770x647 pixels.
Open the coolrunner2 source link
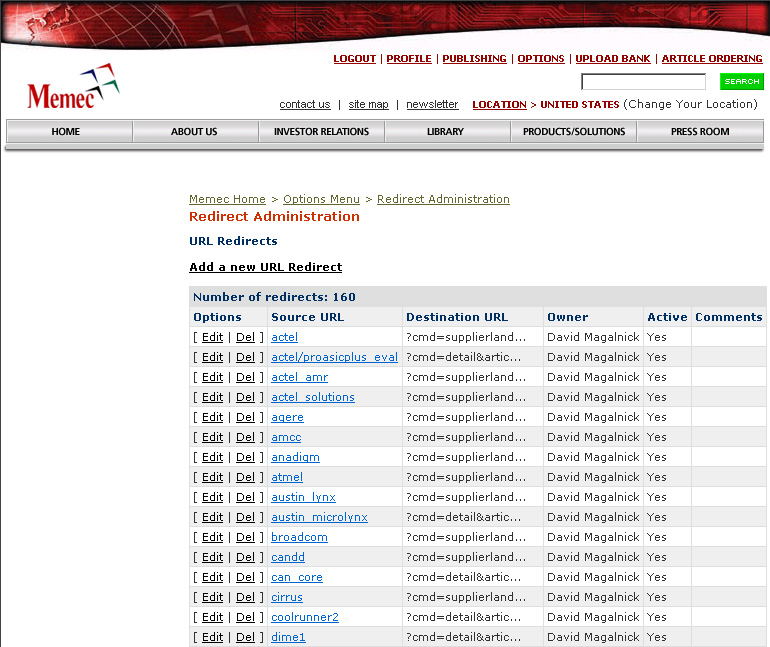(x=305, y=617)
